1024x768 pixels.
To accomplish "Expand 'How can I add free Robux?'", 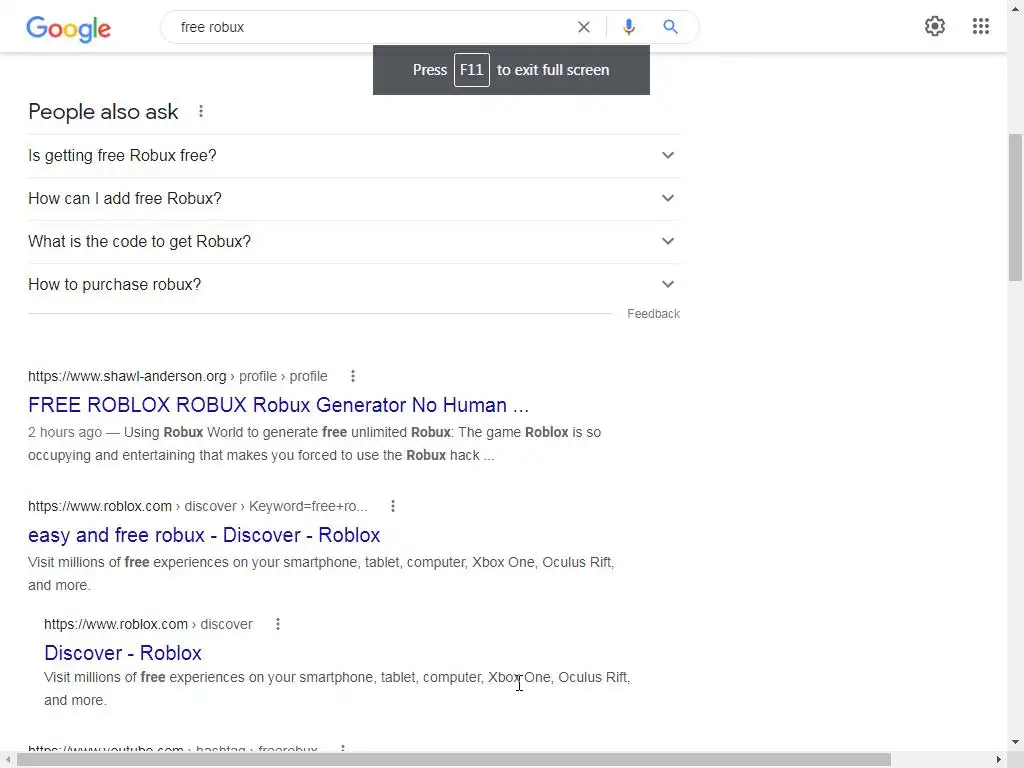I will click(354, 199).
